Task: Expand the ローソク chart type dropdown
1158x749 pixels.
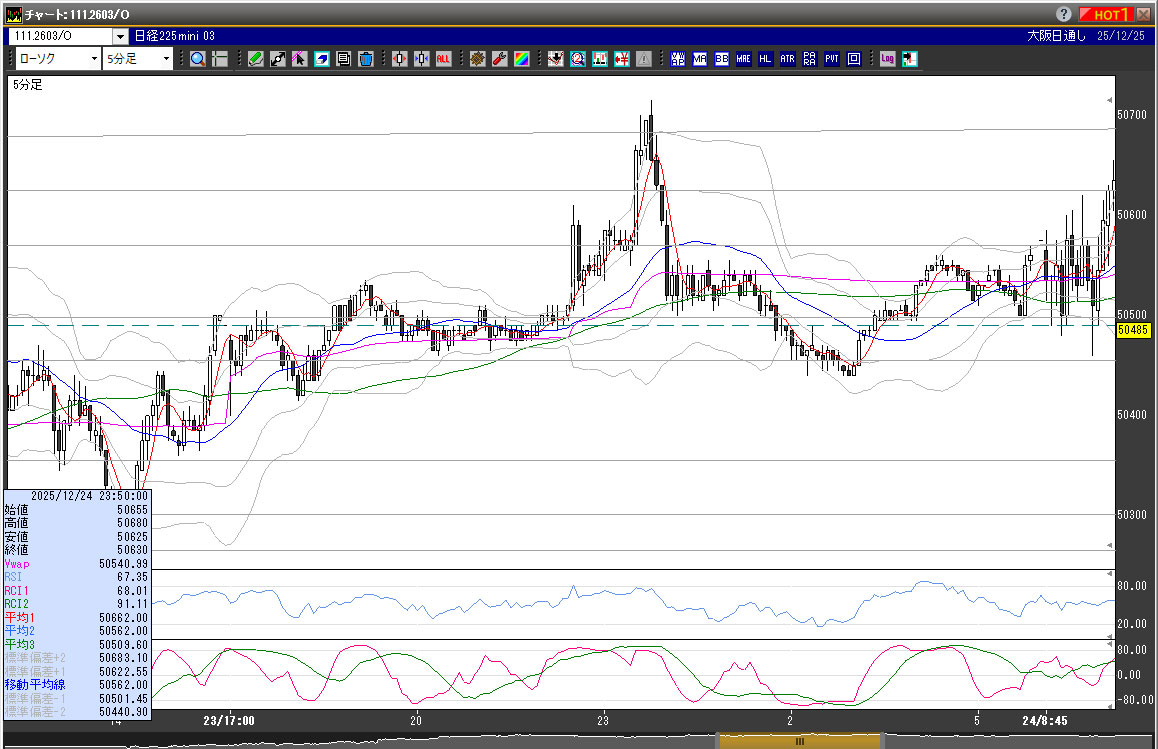Action: click(94, 59)
